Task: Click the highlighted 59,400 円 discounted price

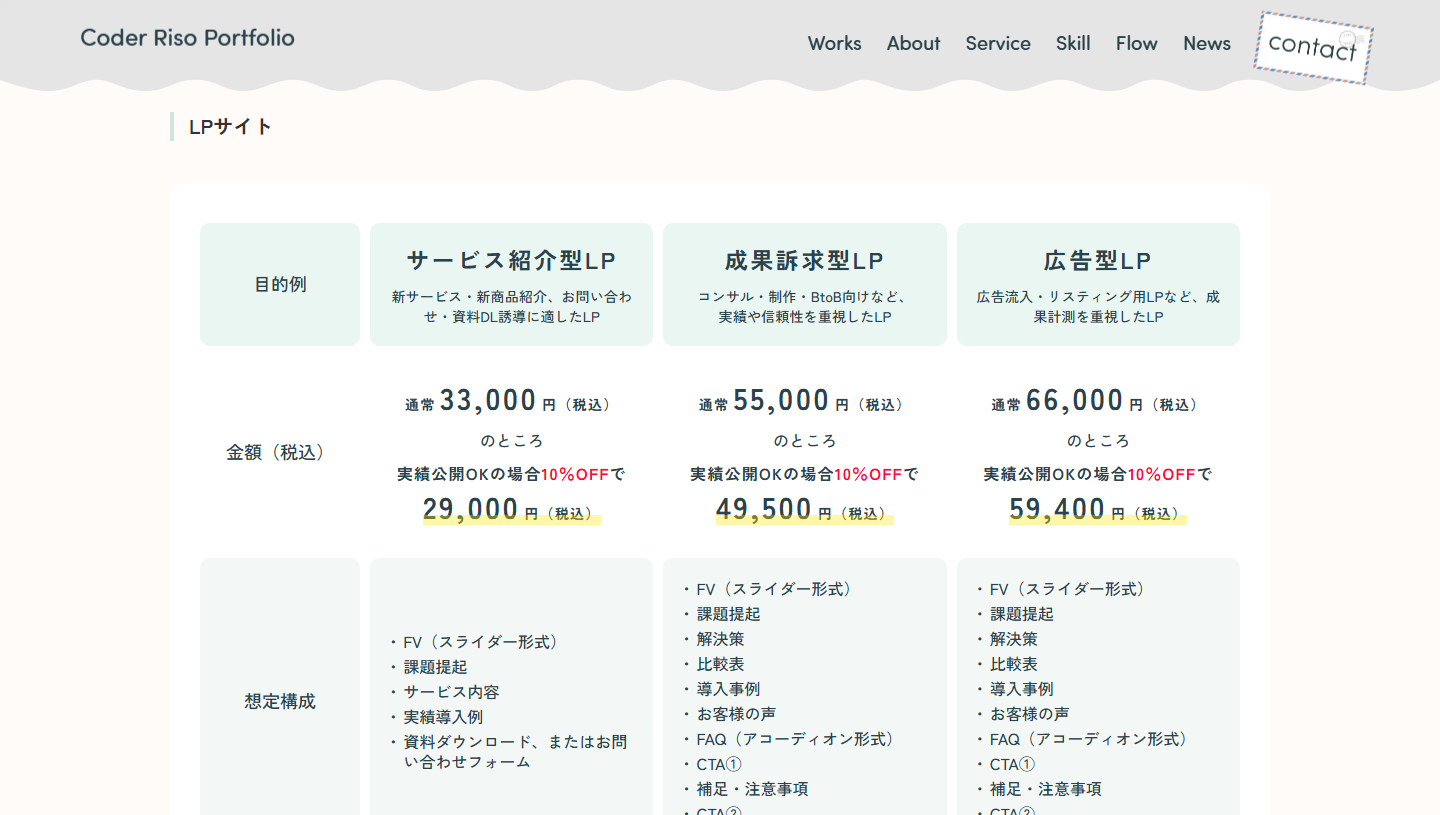Action: pos(1098,510)
